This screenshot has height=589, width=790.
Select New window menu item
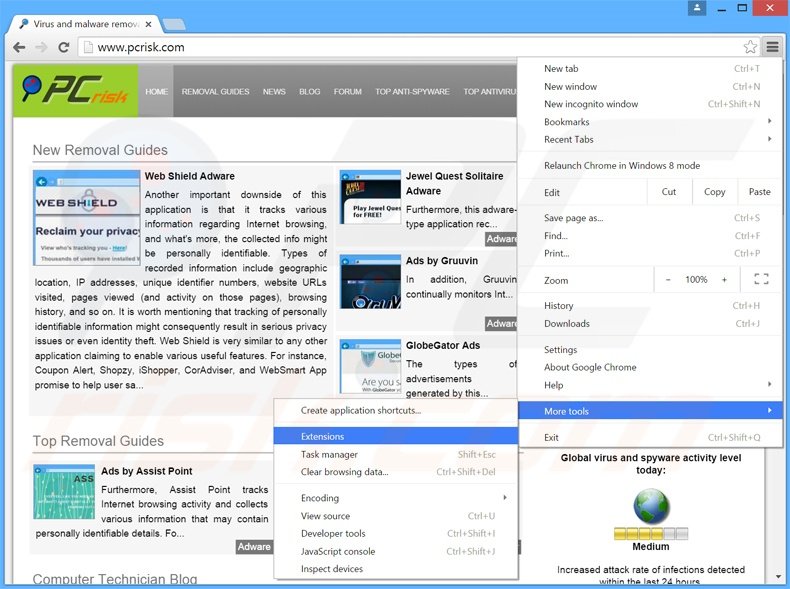pos(650,87)
